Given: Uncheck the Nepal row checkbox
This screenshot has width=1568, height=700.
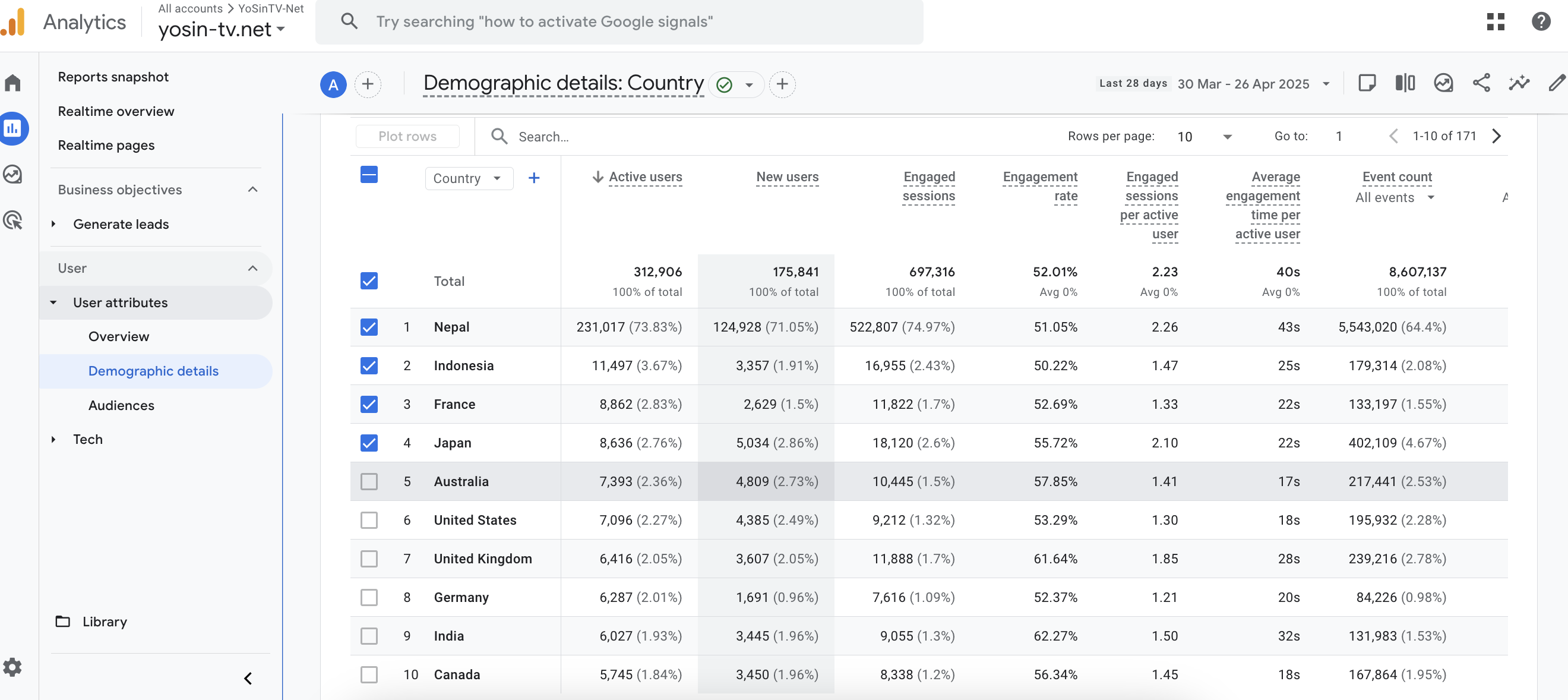Looking at the screenshot, I should 369,327.
